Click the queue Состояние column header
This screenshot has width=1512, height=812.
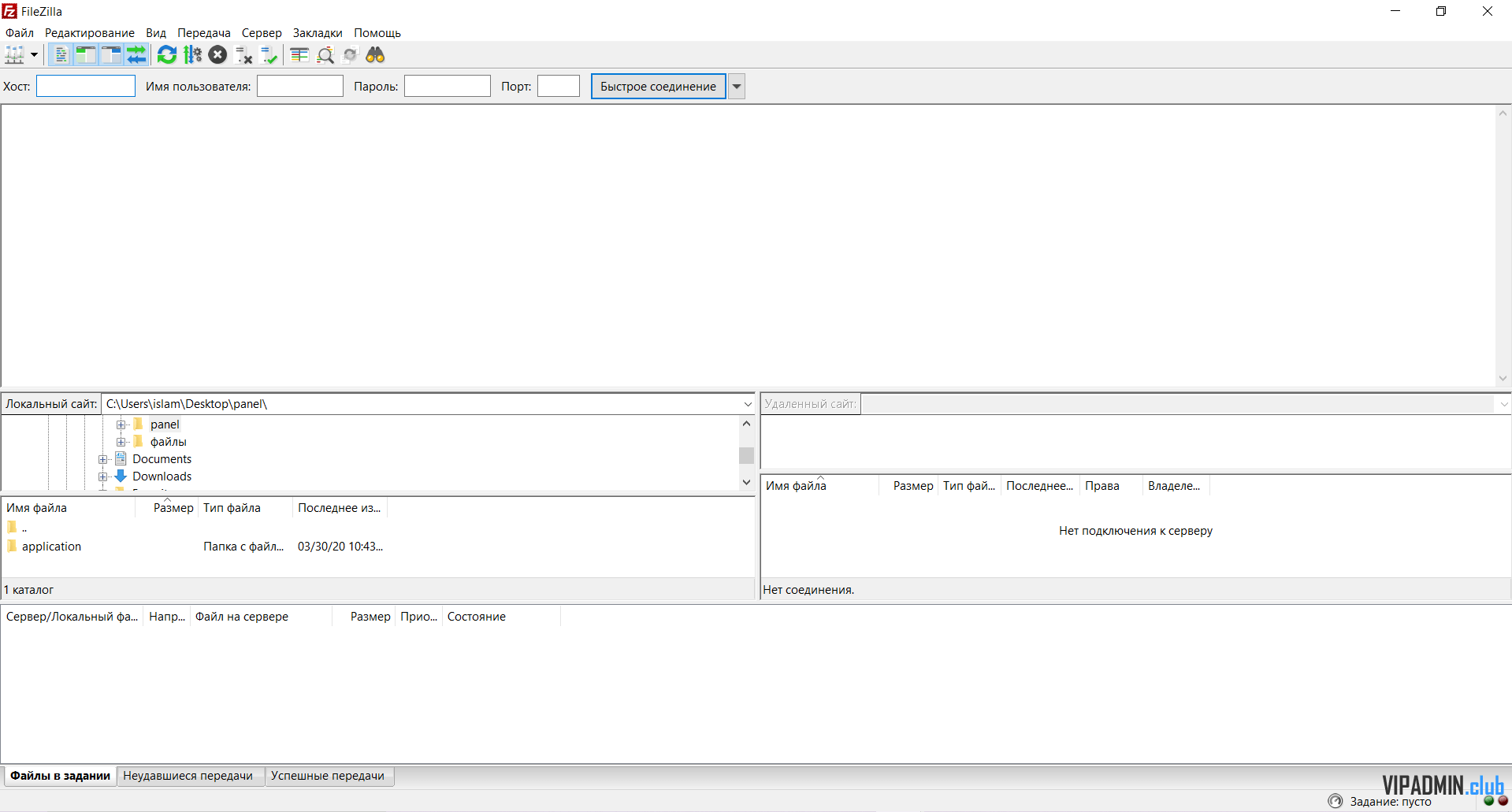click(x=501, y=617)
